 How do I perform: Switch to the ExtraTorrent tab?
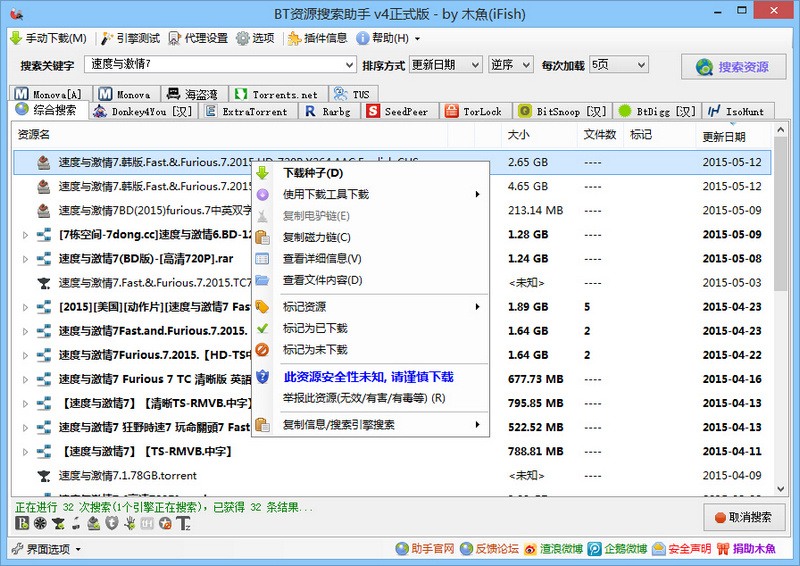[247, 111]
